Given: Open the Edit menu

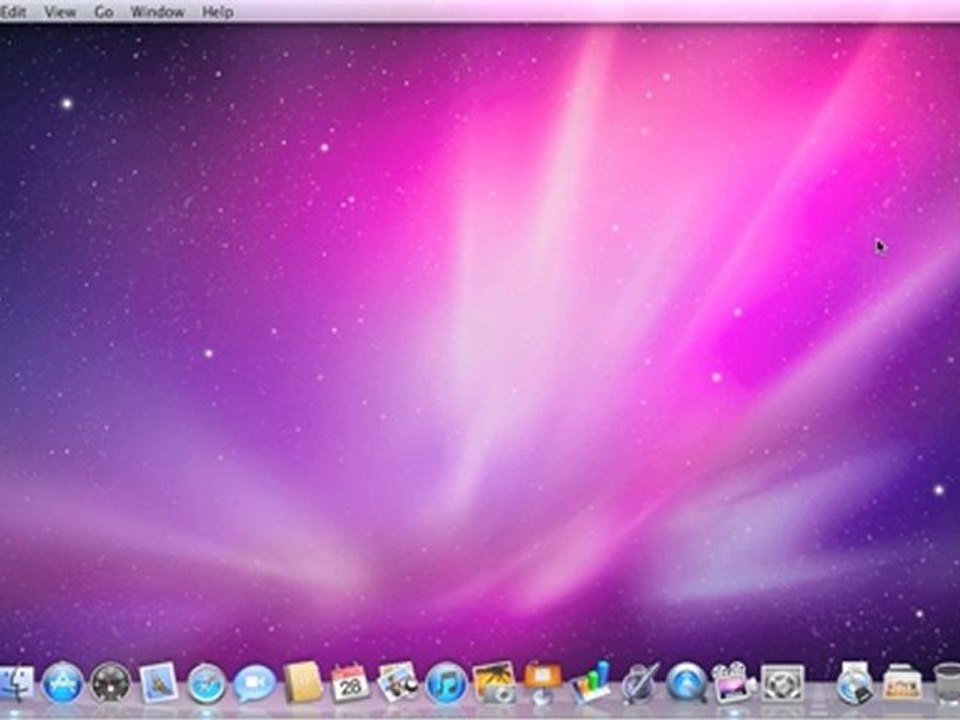Looking at the screenshot, I should pyautogui.click(x=12, y=12).
